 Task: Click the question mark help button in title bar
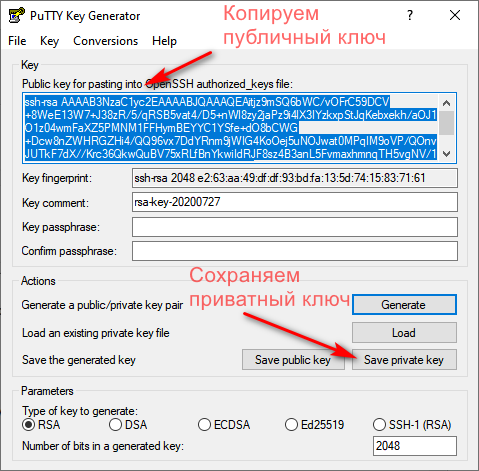click(410, 15)
